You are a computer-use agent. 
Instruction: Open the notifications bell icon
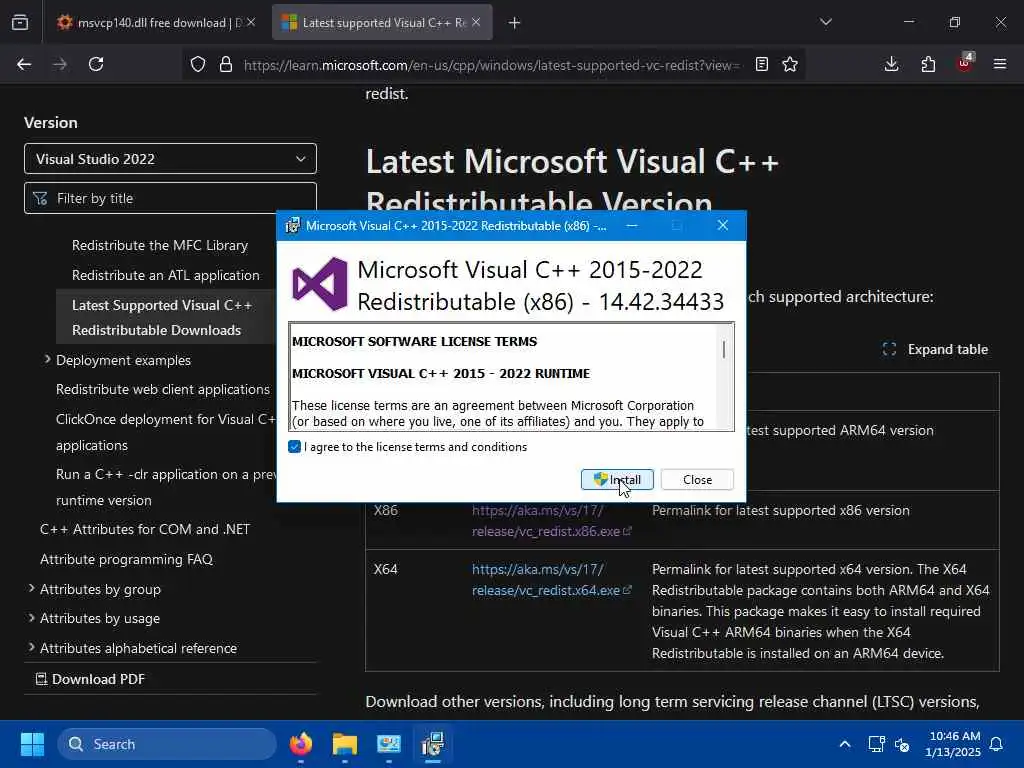coord(997,744)
